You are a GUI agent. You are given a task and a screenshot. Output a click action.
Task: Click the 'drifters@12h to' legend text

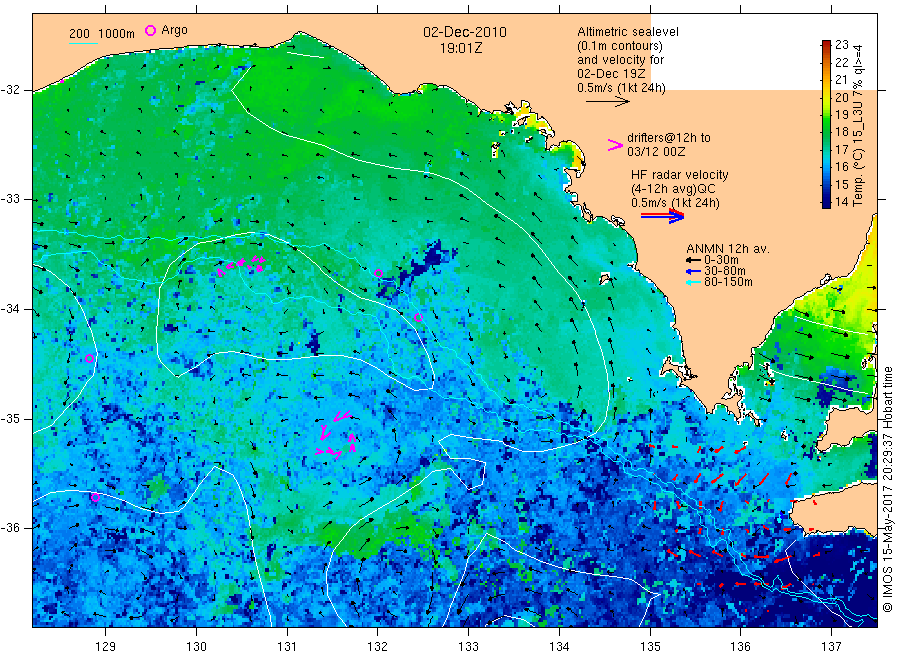pyautogui.click(x=669, y=138)
